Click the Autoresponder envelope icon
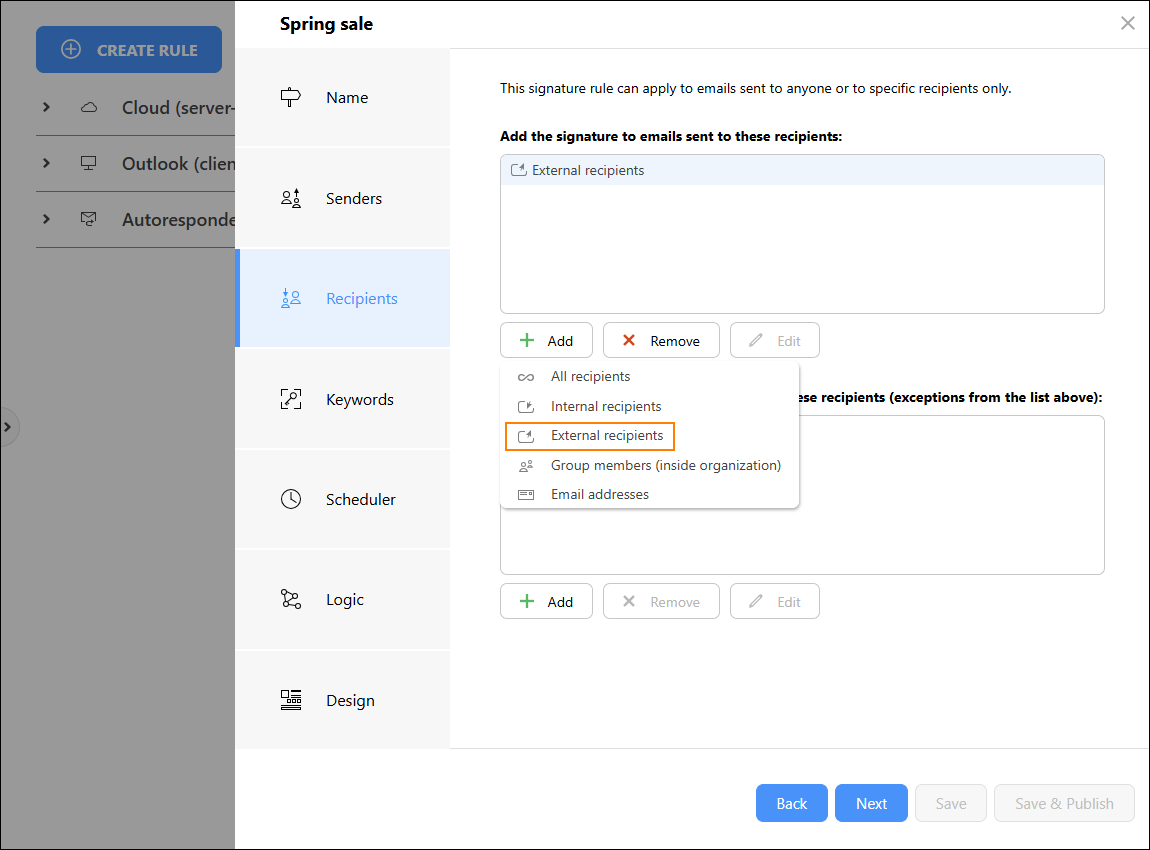 89,219
